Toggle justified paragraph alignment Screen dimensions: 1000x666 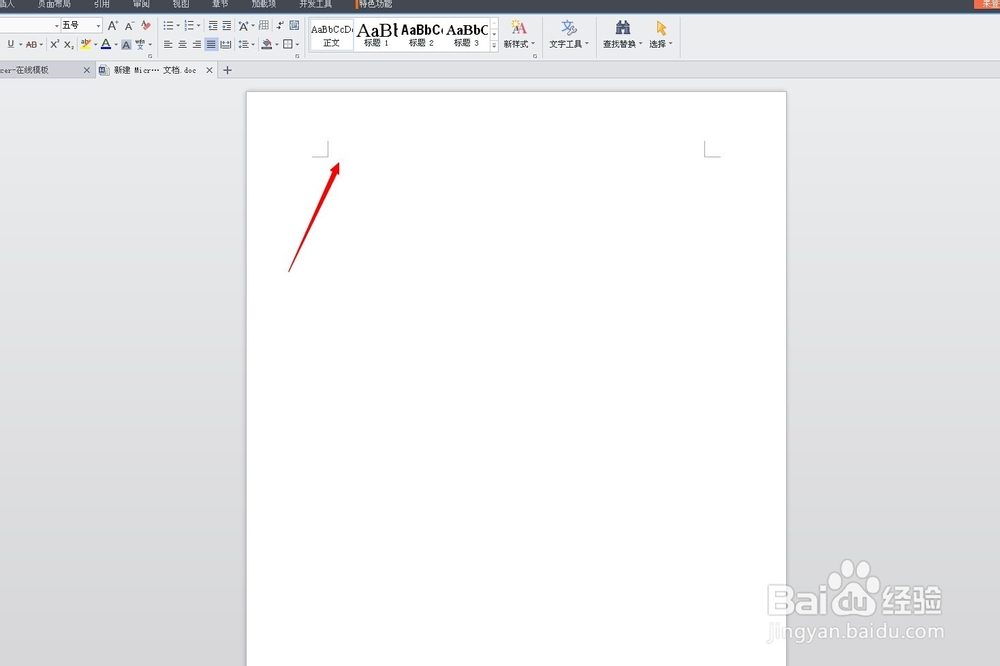pos(211,45)
